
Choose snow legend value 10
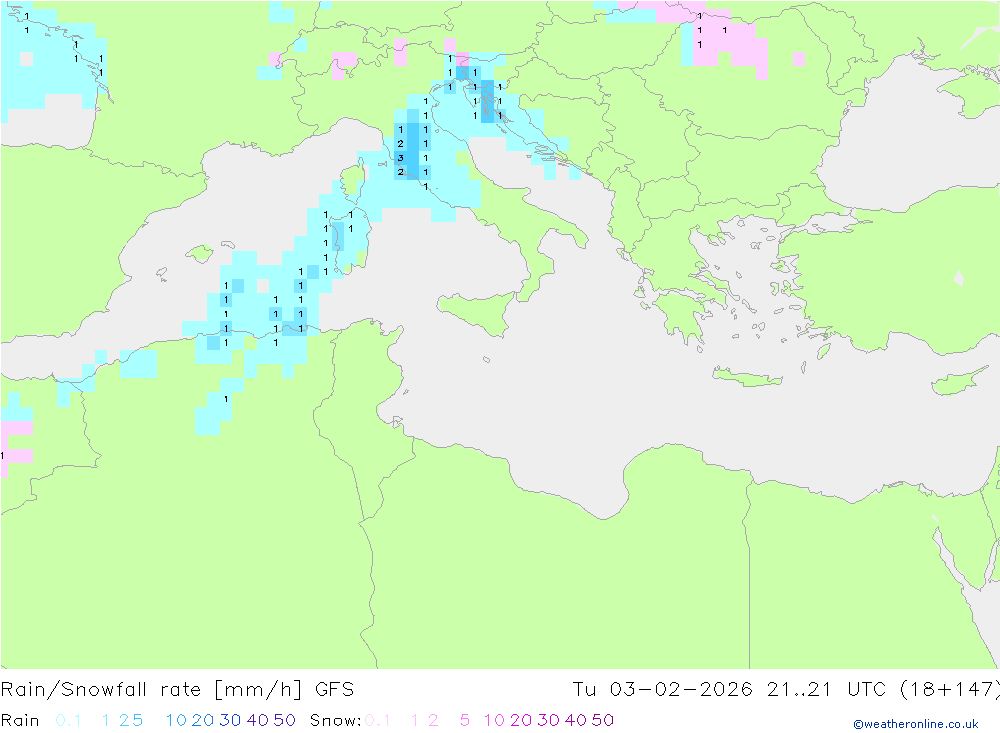click(494, 720)
